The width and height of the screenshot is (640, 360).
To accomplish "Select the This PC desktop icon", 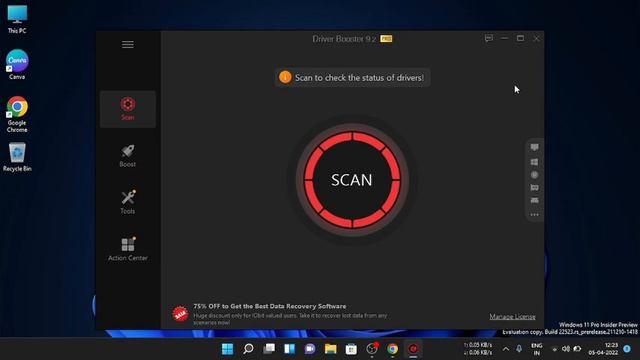I will click(17, 20).
